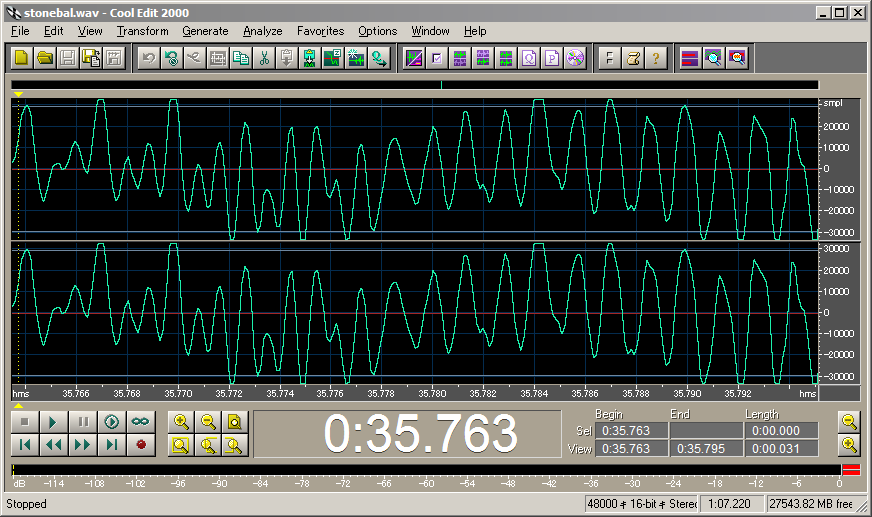Open the Transform menu
Viewport: 872px width, 517px height.
[142, 31]
